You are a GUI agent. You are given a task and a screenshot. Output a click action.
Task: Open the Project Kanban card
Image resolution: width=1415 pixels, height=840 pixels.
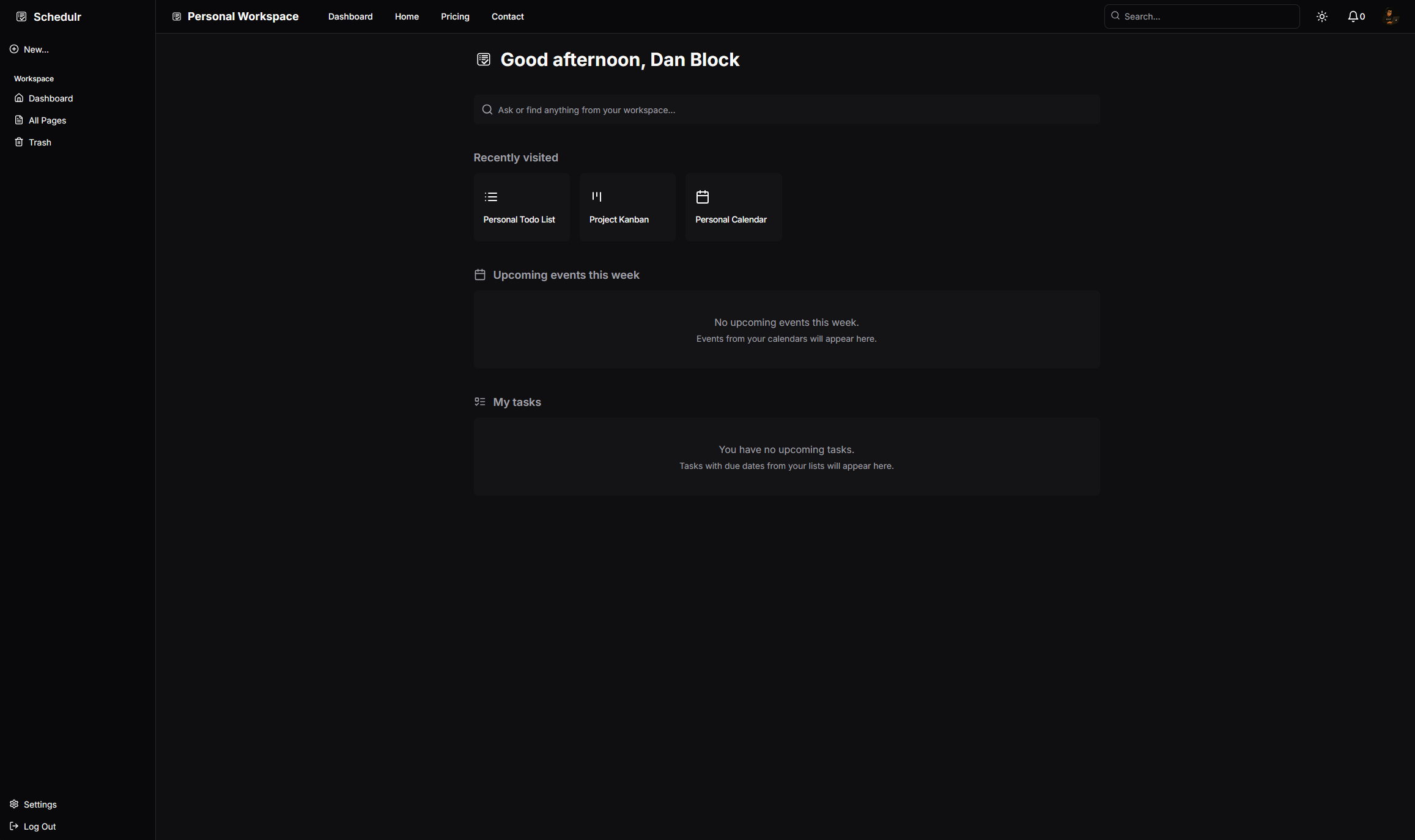627,207
